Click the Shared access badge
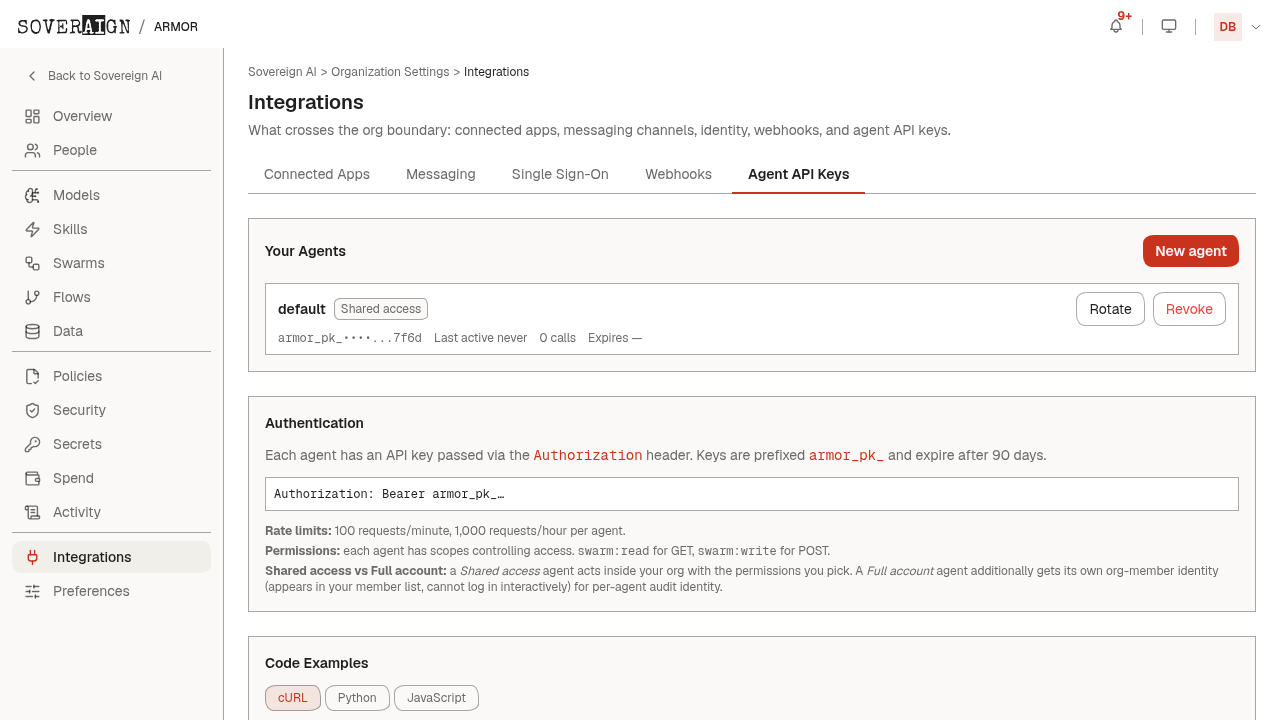 click(381, 309)
